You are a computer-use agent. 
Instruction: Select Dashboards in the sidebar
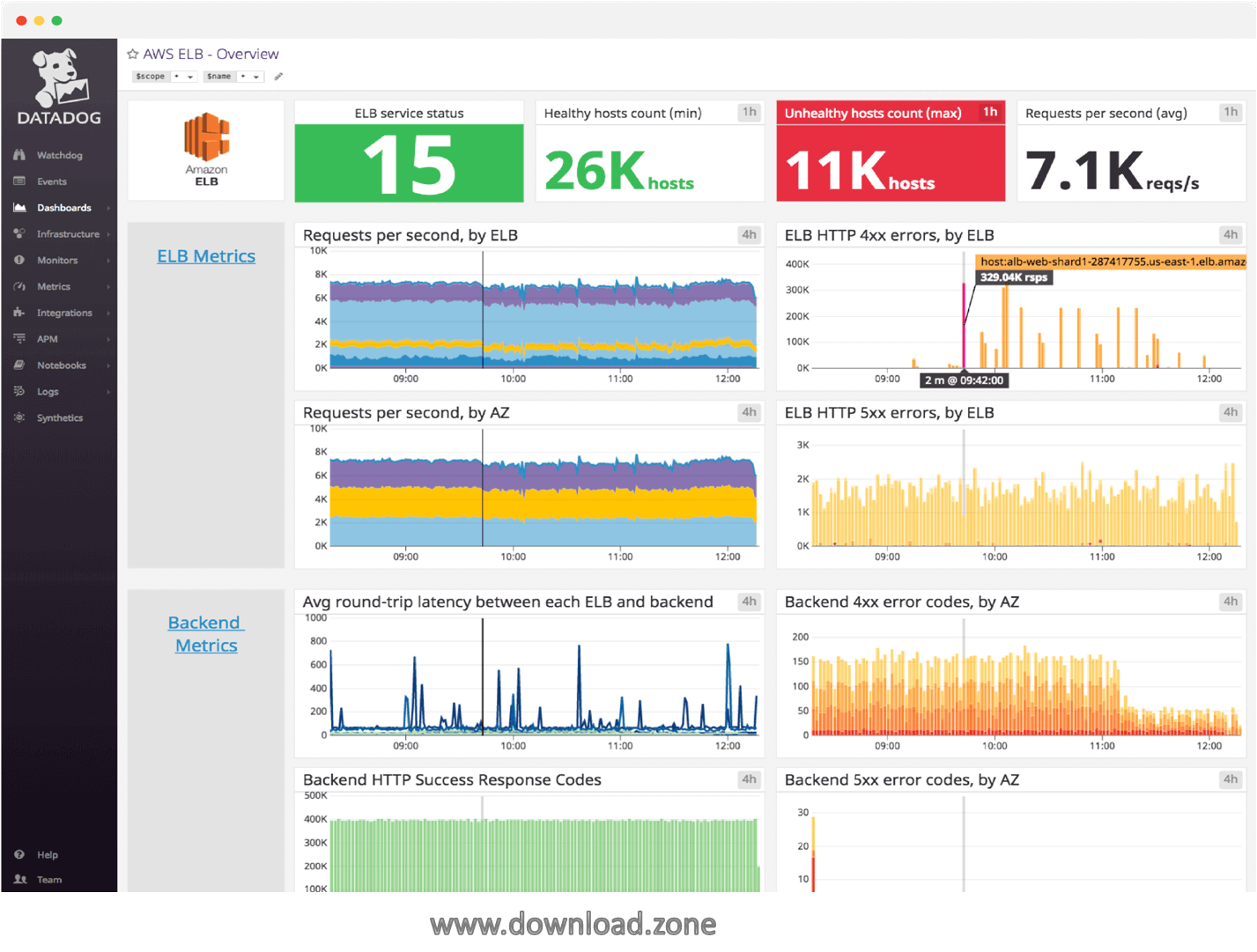[63, 208]
